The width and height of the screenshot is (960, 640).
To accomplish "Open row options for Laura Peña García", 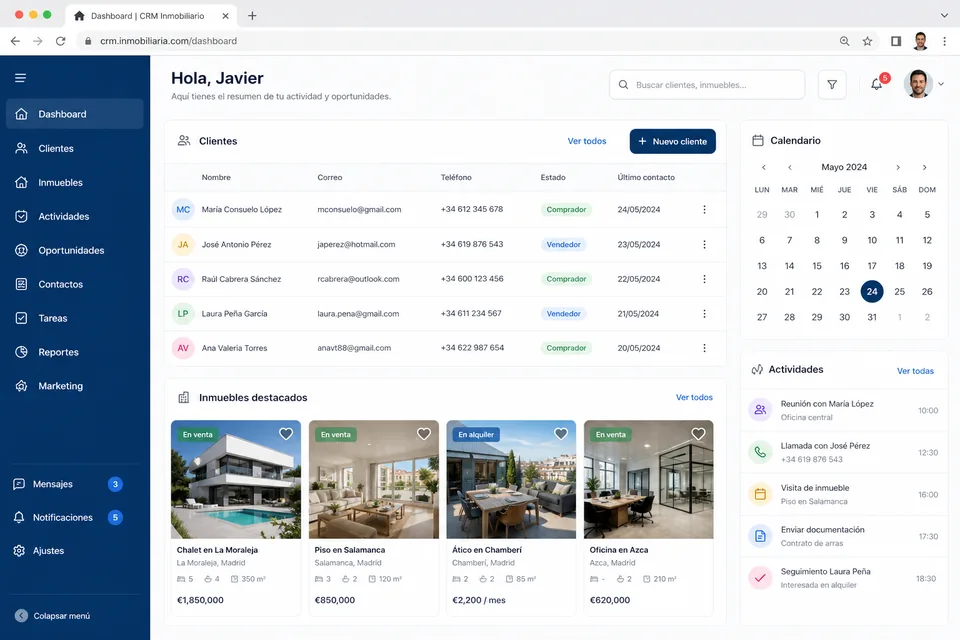I will point(704,314).
